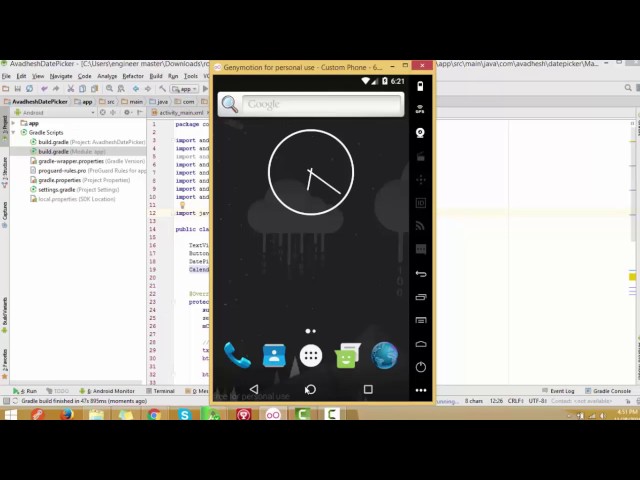Viewport: 640px width, 480px height.
Task: Open the Refactor menu
Action: (x=133, y=76)
